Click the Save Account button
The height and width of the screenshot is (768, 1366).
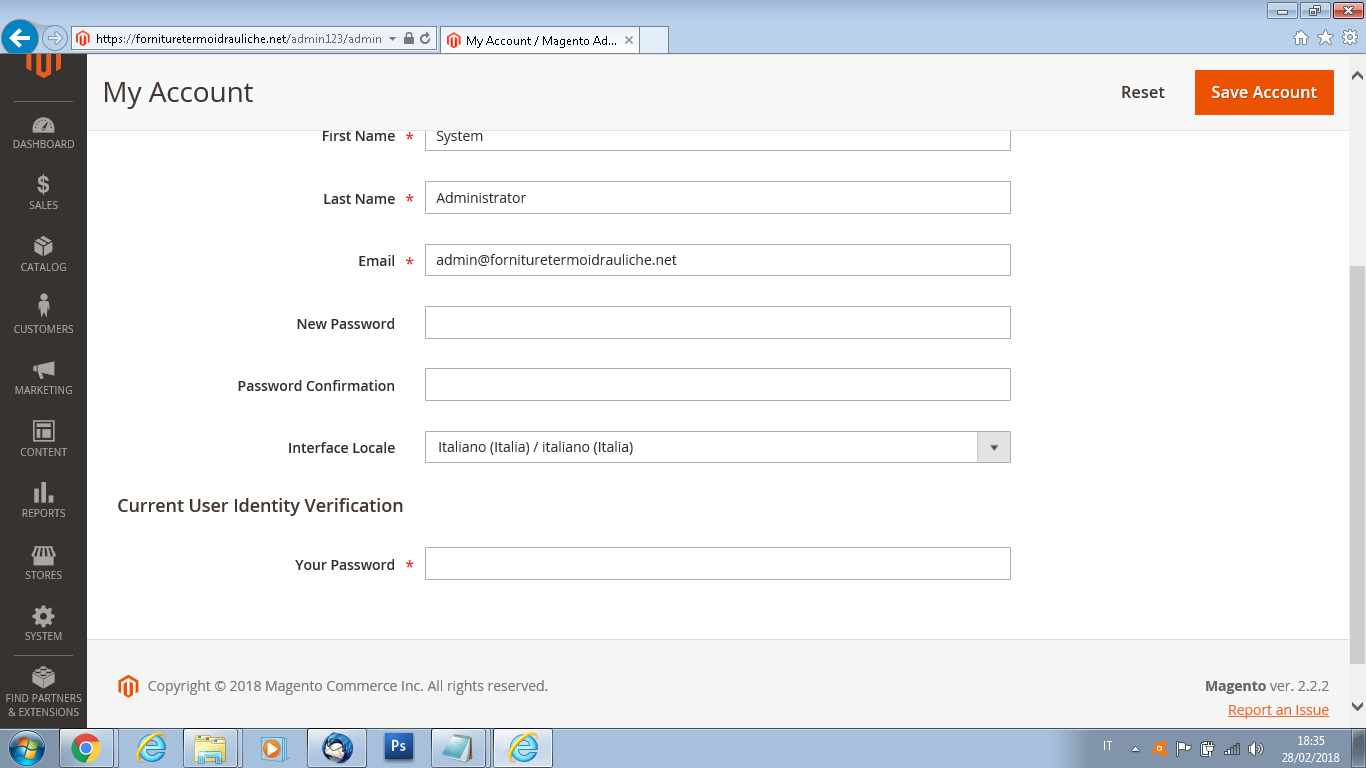tap(1263, 91)
